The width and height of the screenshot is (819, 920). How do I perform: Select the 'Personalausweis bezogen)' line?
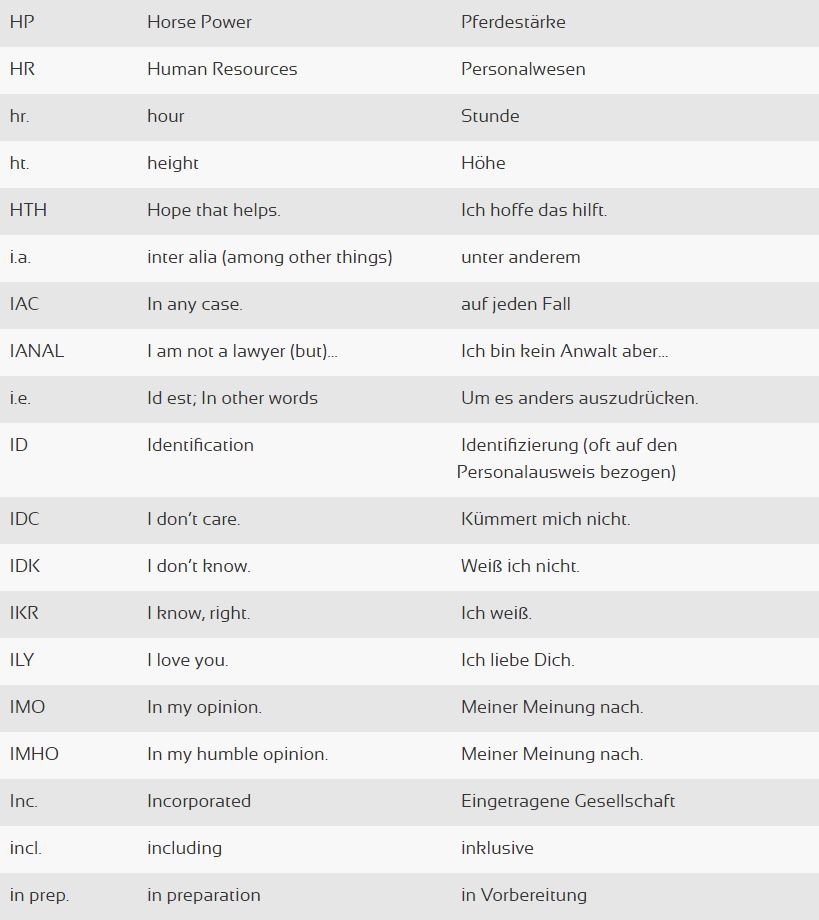point(566,472)
